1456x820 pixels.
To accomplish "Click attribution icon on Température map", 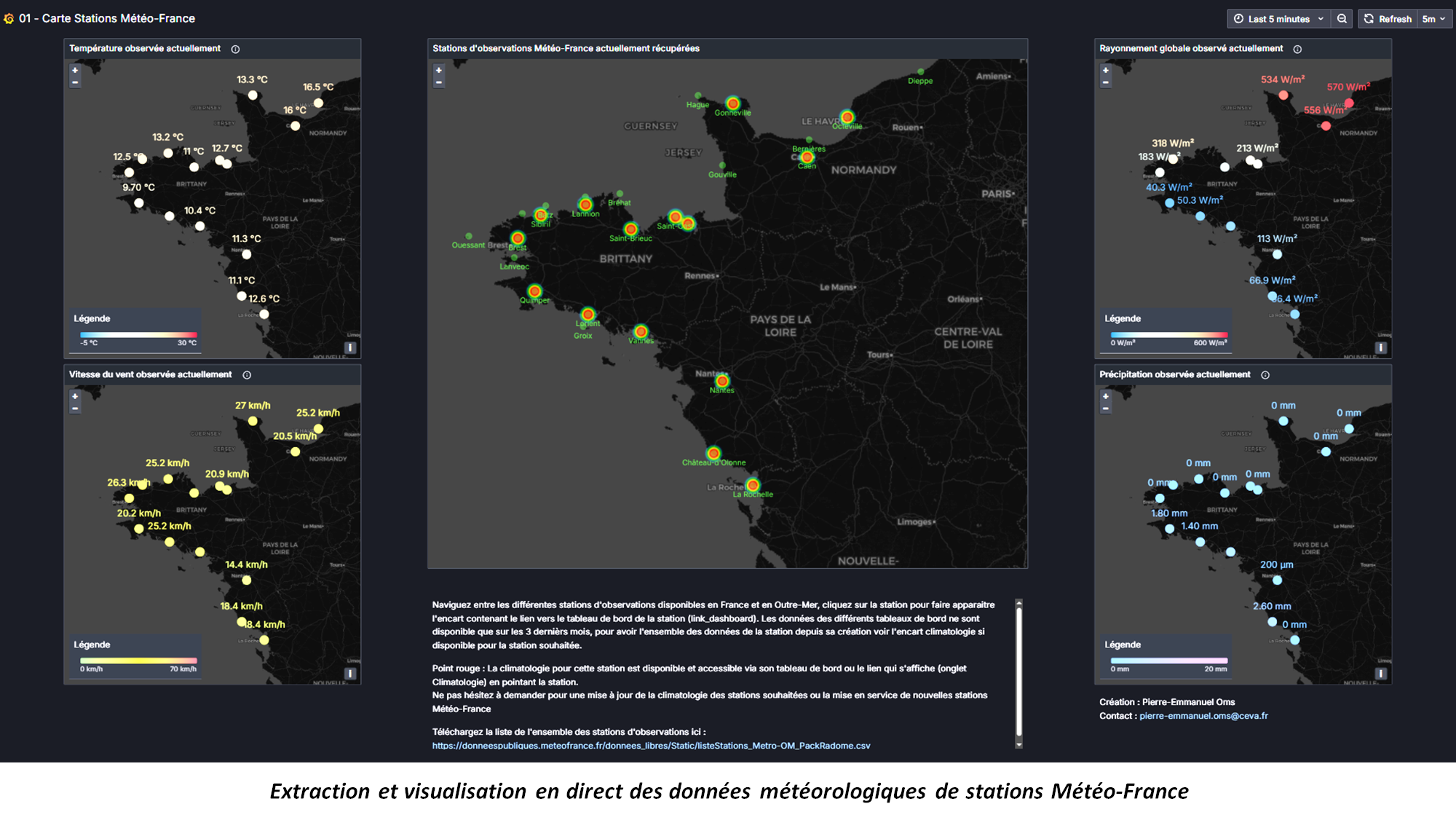I will click(350, 347).
